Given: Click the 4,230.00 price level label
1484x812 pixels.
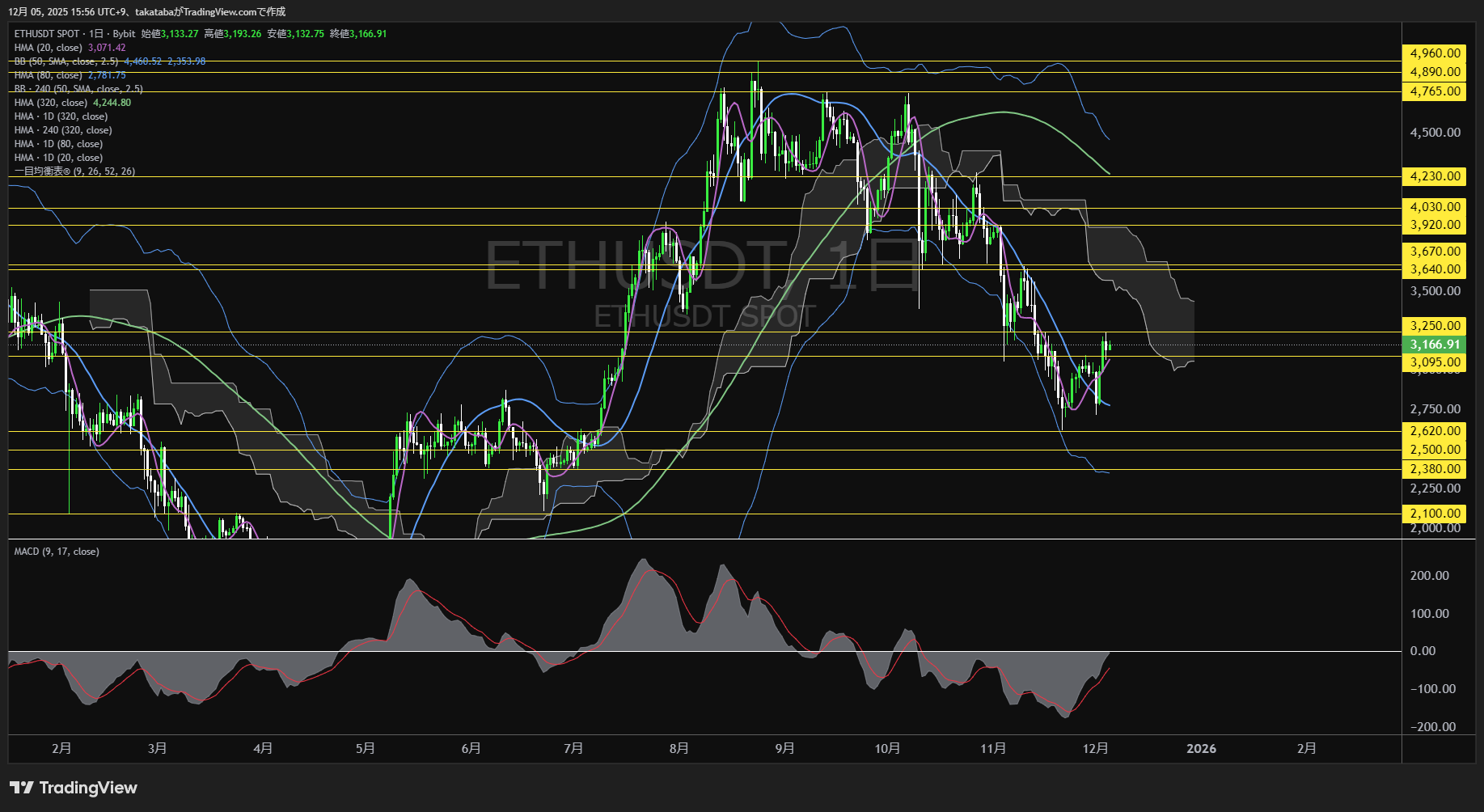Looking at the screenshot, I should [x=1435, y=176].
